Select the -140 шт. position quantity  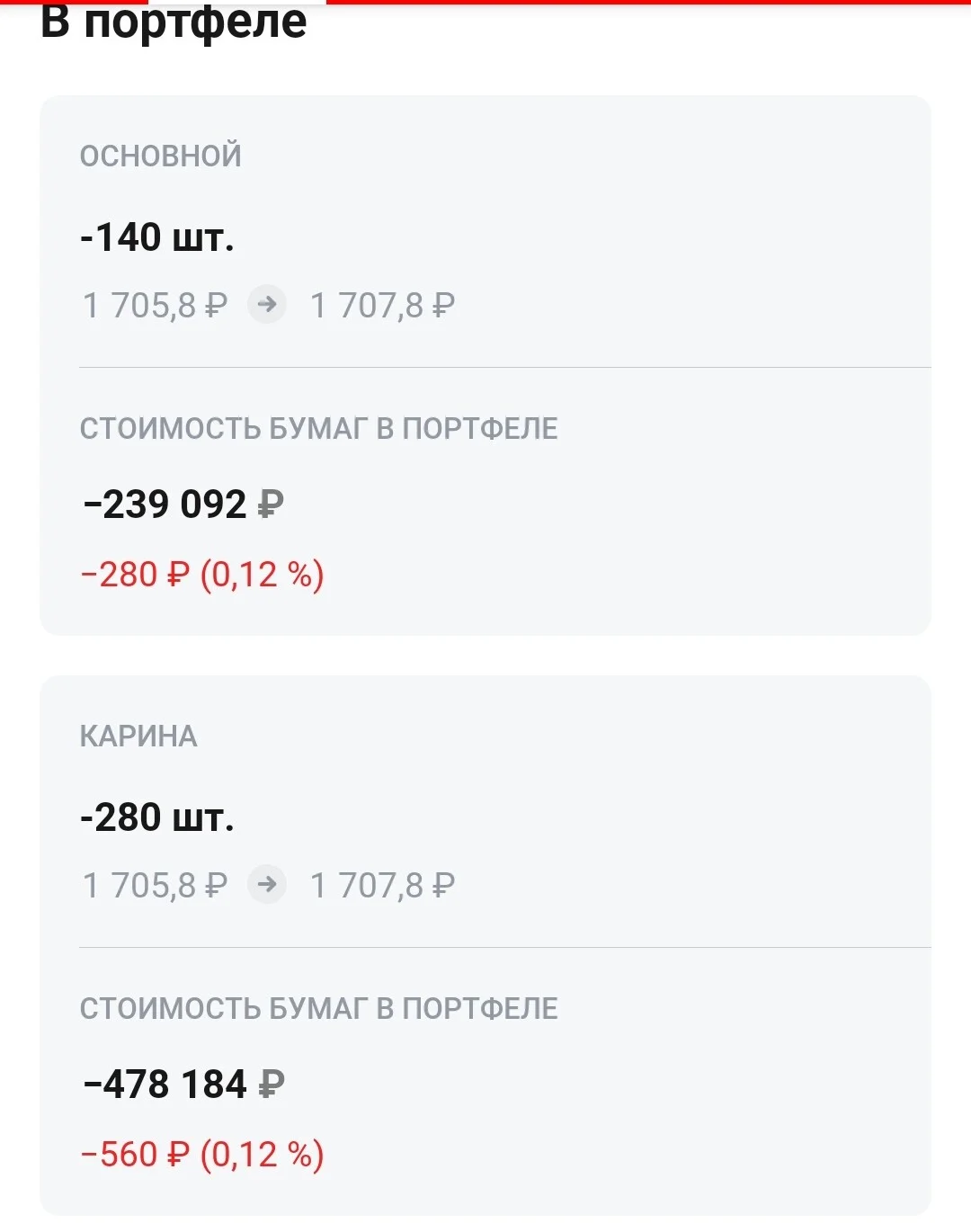point(157,237)
